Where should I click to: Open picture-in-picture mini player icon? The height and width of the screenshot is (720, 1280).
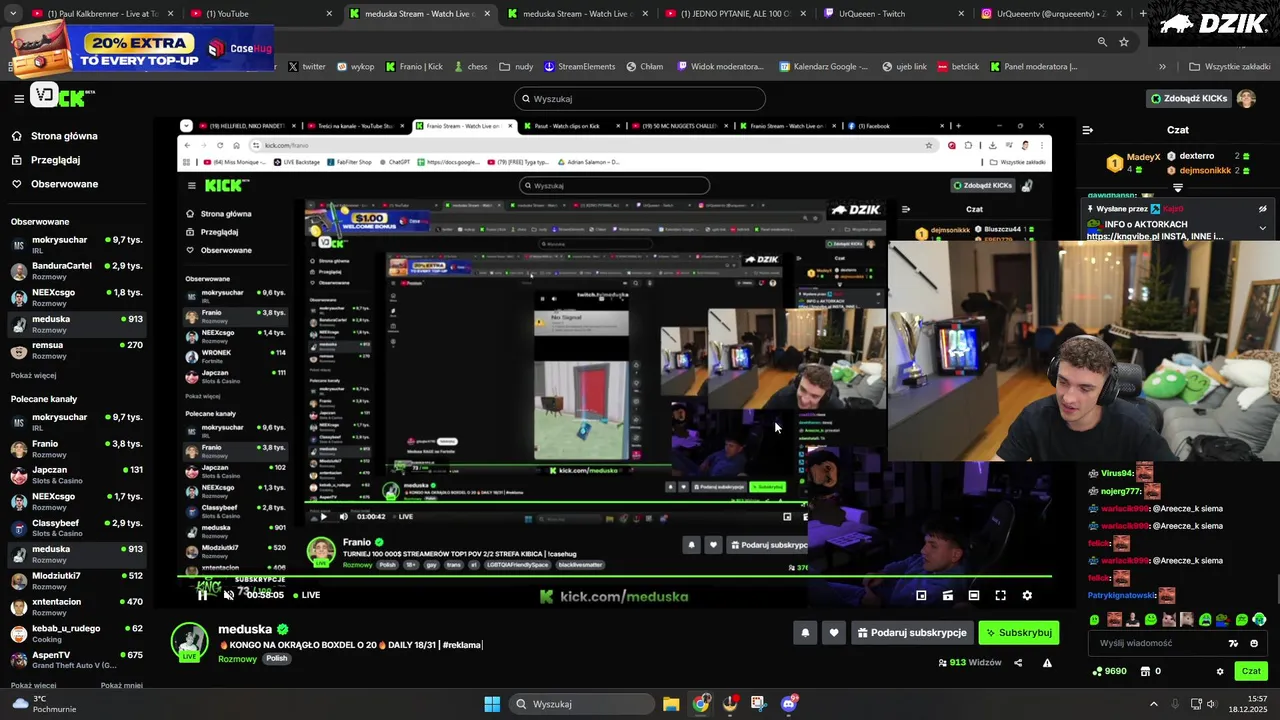(x=921, y=595)
